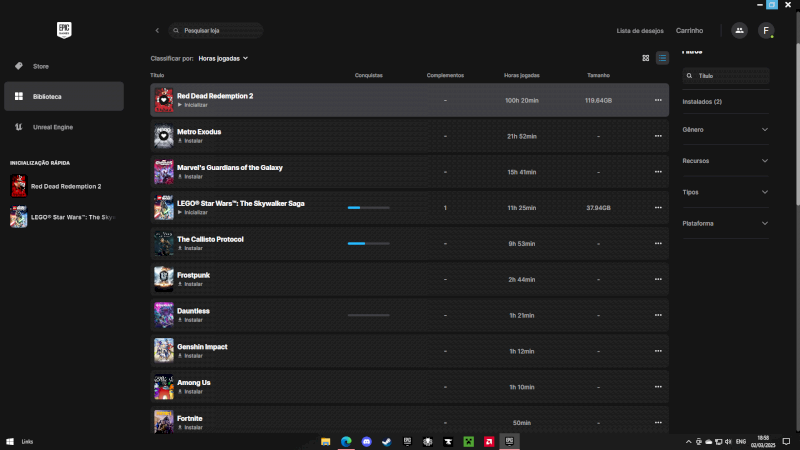Expand the Gênero filter section
Image resolution: width=800 pixels, height=450 pixels.
coord(725,130)
